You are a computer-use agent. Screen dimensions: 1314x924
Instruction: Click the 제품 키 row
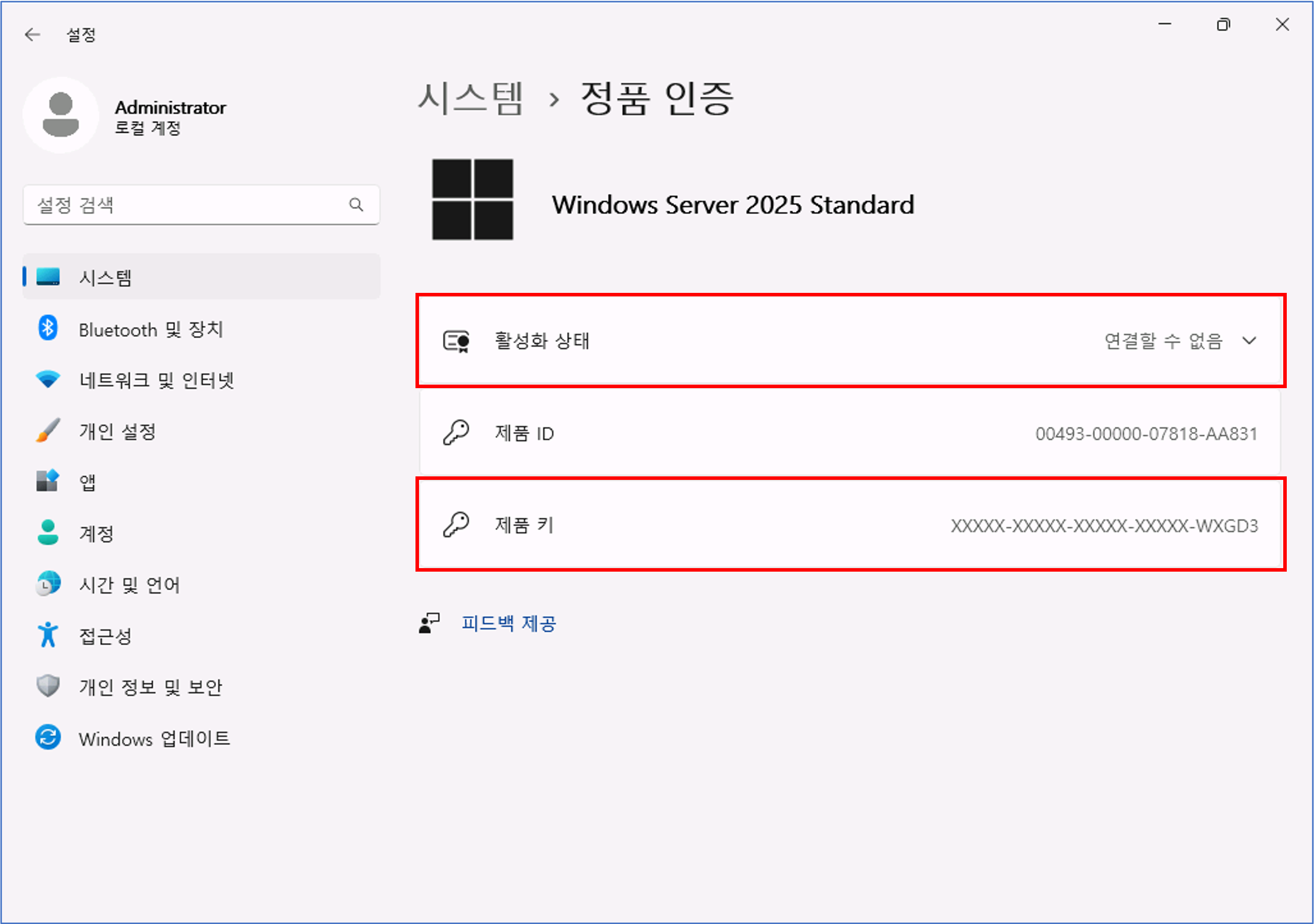point(851,525)
